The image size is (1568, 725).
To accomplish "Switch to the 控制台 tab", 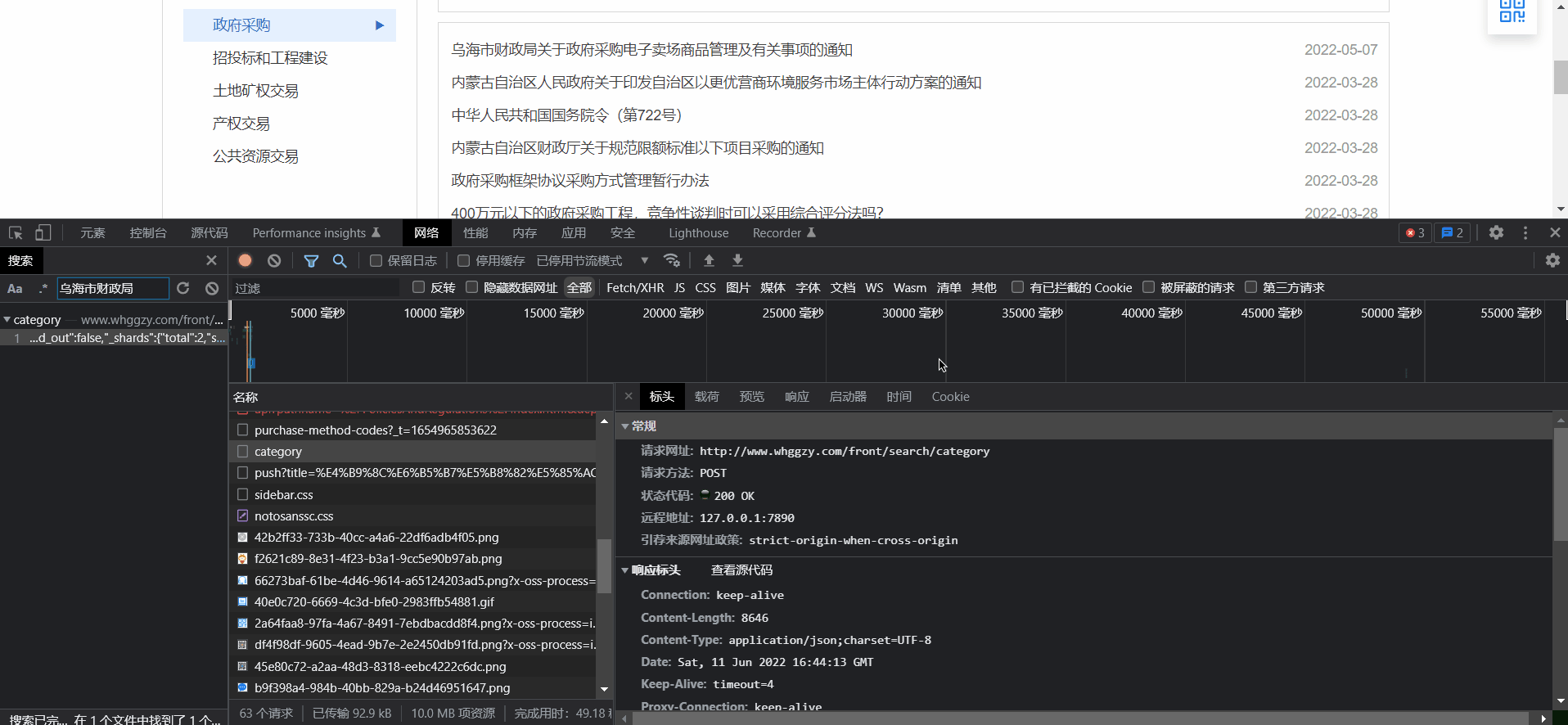I will coord(147,233).
